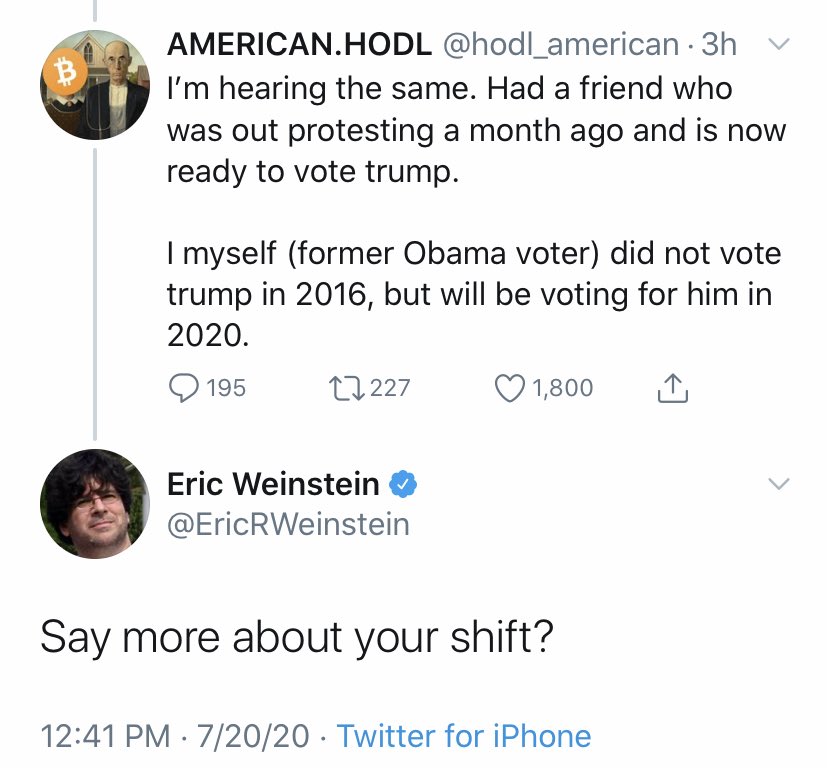The height and width of the screenshot is (768, 827).
Task: Click the 3h timestamp on the tweet
Action: pos(718,45)
